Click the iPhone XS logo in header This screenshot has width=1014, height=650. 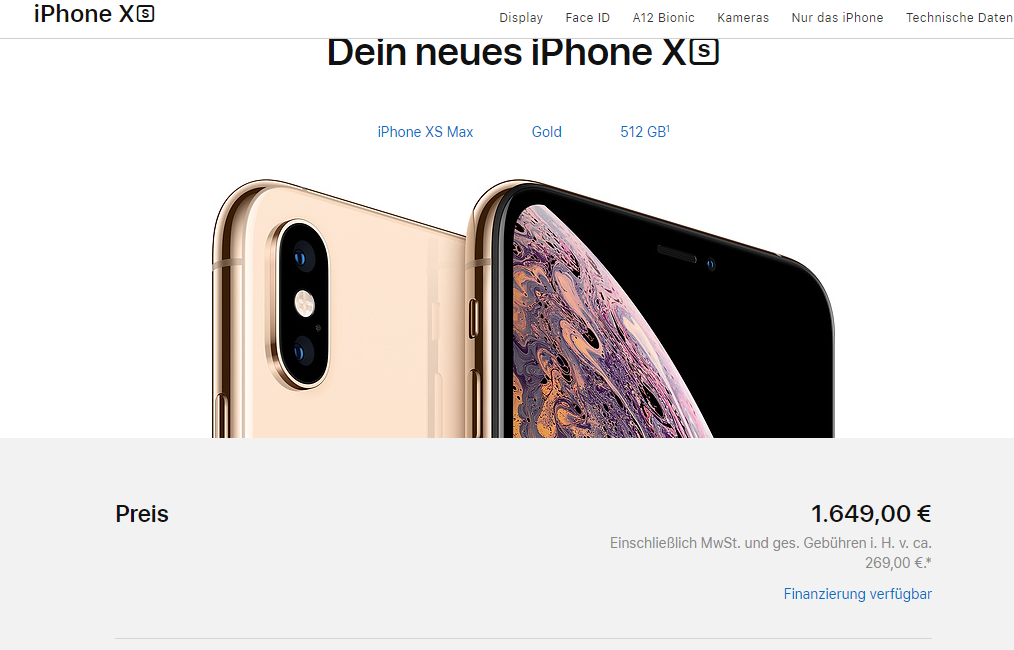[x=94, y=14]
